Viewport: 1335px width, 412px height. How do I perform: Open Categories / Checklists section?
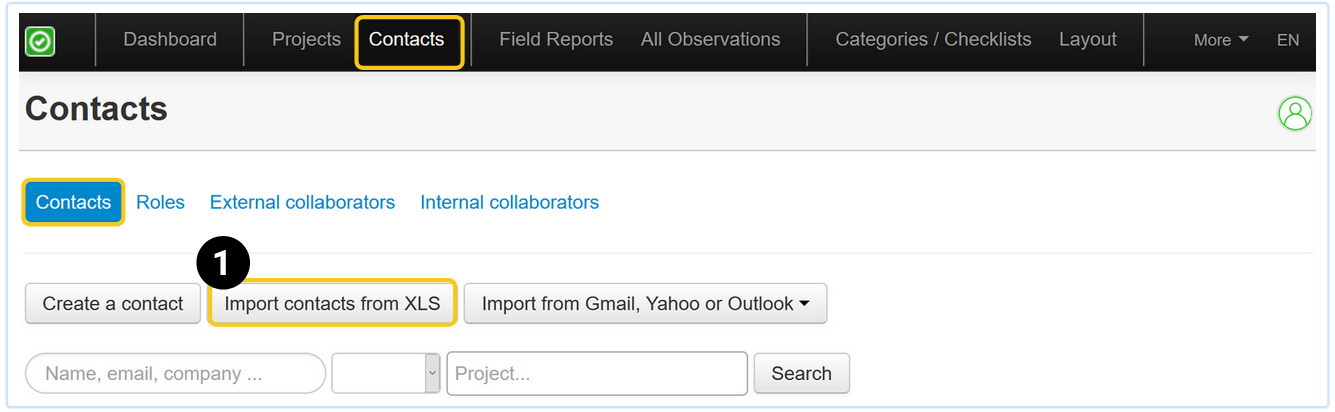(x=933, y=40)
